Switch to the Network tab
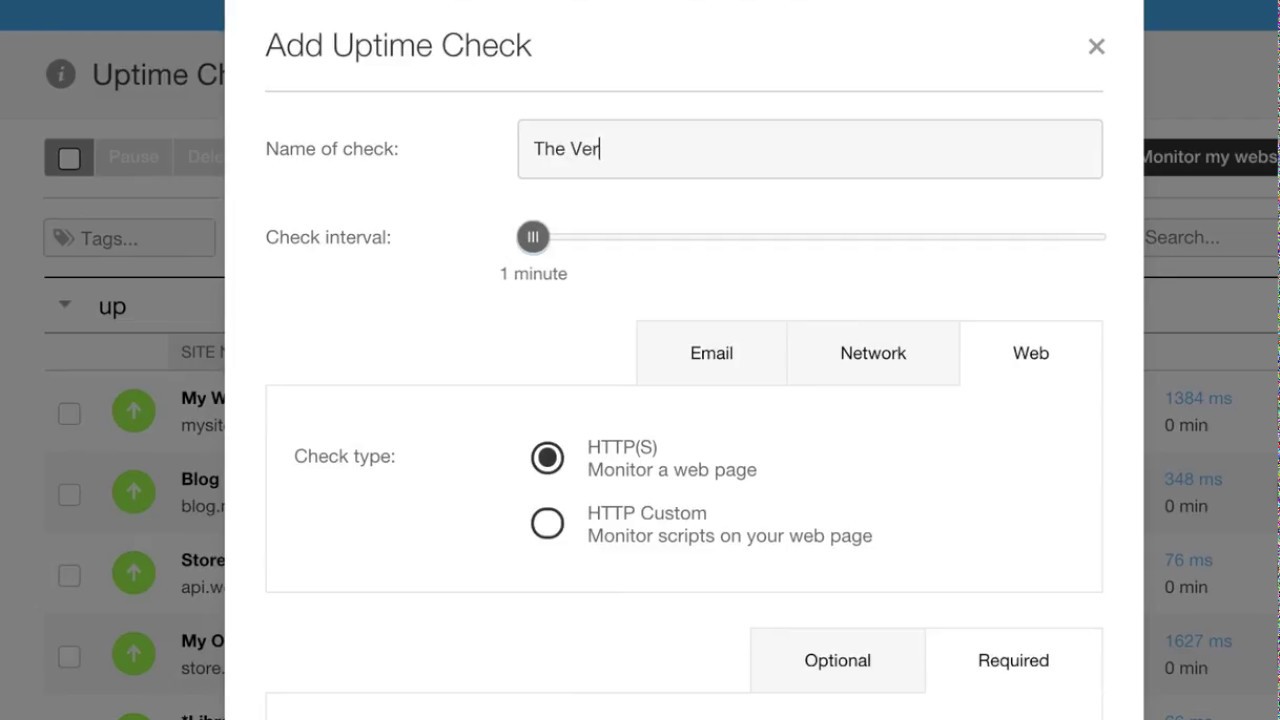Image resolution: width=1280 pixels, height=720 pixels. (873, 353)
